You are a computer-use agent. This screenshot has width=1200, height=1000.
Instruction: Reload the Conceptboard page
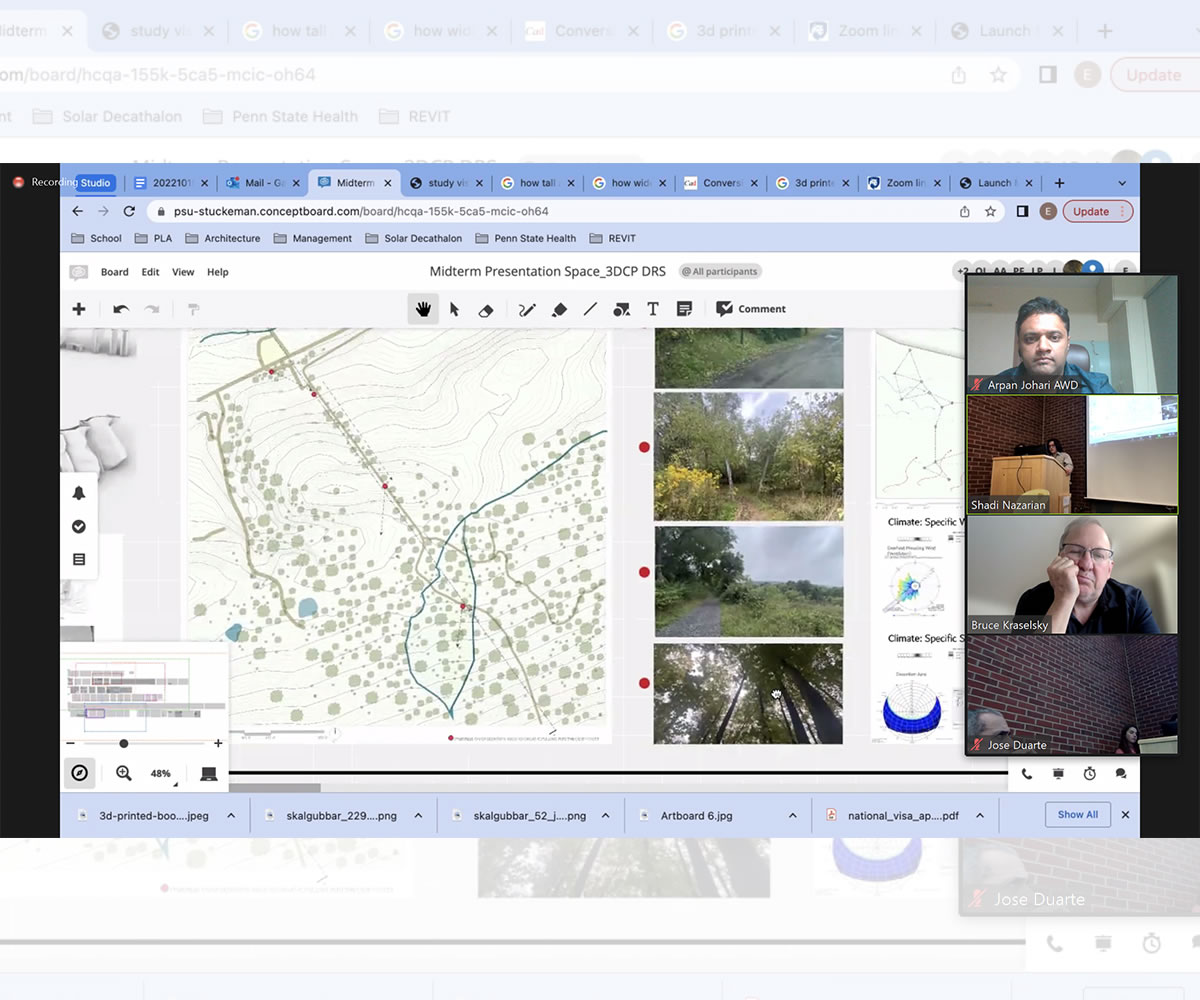tap(129, 211)
